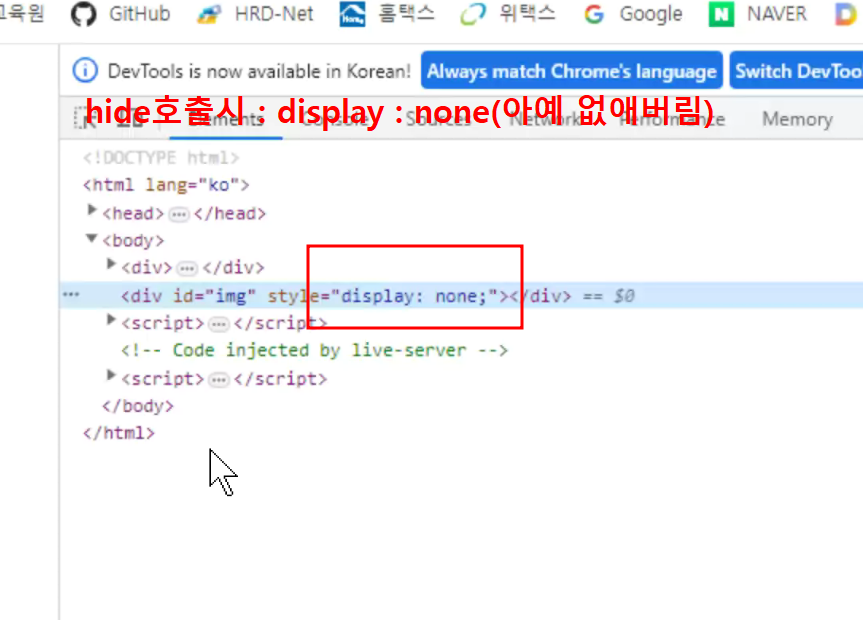Screen dimensions: 863x620
Task: Switch to the Memory tab
Action: [x=797, y=119]
